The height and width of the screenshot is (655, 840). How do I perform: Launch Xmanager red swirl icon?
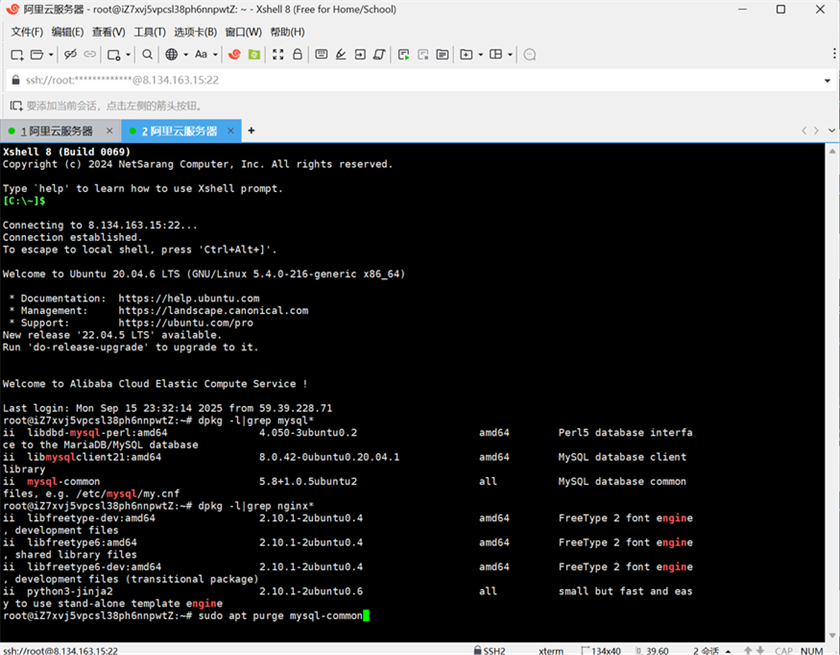(x=234, y=54)
